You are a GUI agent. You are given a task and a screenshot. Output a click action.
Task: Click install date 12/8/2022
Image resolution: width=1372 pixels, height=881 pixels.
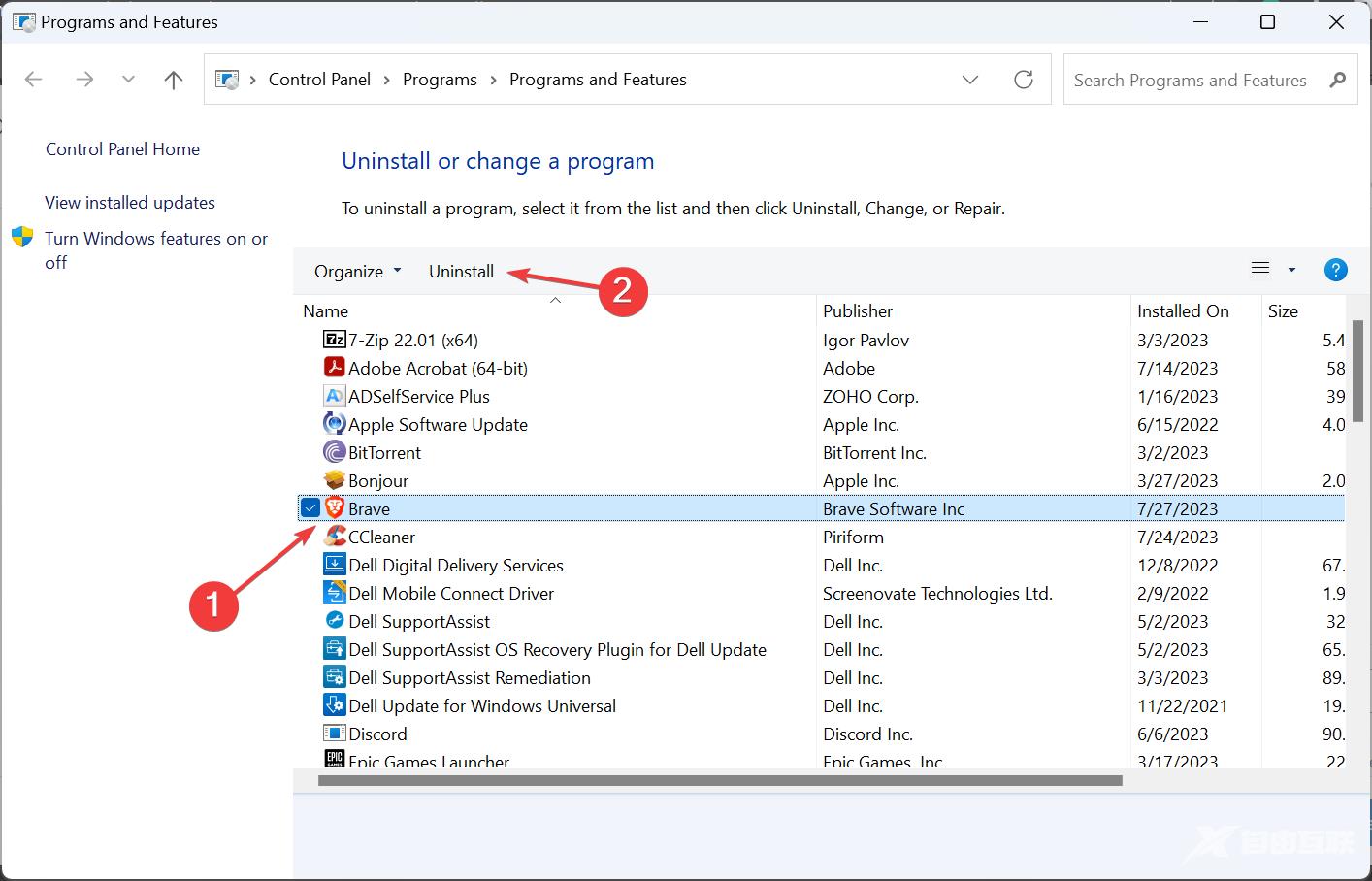click(x=1177, y=565)
